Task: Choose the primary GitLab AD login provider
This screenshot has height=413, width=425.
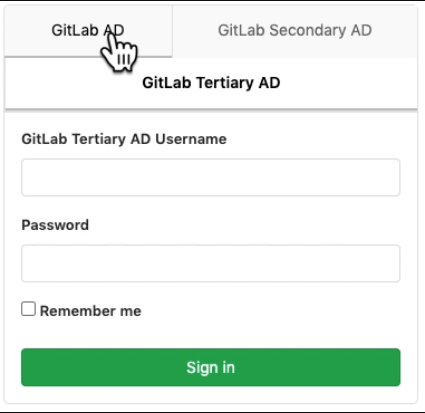Action: pyautogui.click(x=88, y=31)
